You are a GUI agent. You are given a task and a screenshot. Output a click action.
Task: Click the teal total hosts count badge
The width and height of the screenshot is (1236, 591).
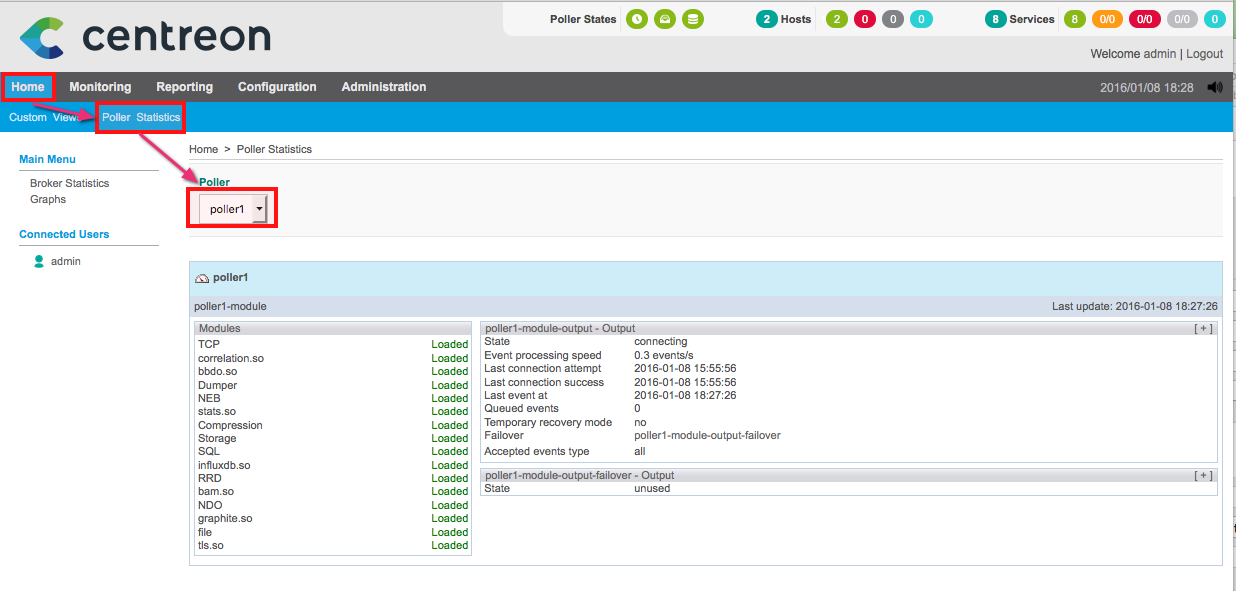pyautogui.click(x=766, y=19)
